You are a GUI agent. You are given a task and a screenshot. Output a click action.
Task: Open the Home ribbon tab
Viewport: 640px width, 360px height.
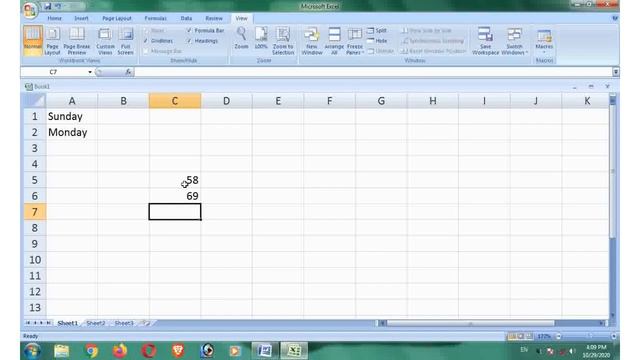[54, 18]
